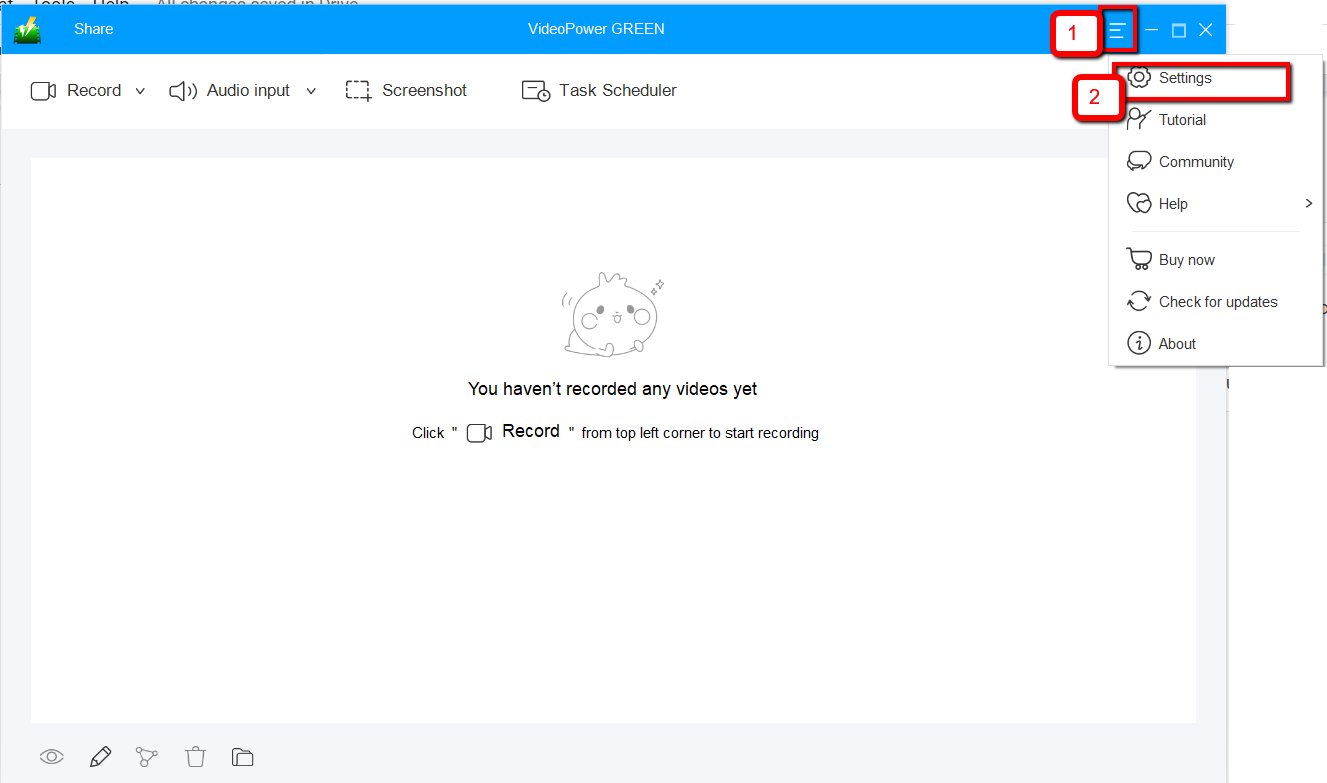Image resolution: width=1327 pixels, height=783 pixels.
Task: Click the trash delete icon
Action: tap(195, 757)
